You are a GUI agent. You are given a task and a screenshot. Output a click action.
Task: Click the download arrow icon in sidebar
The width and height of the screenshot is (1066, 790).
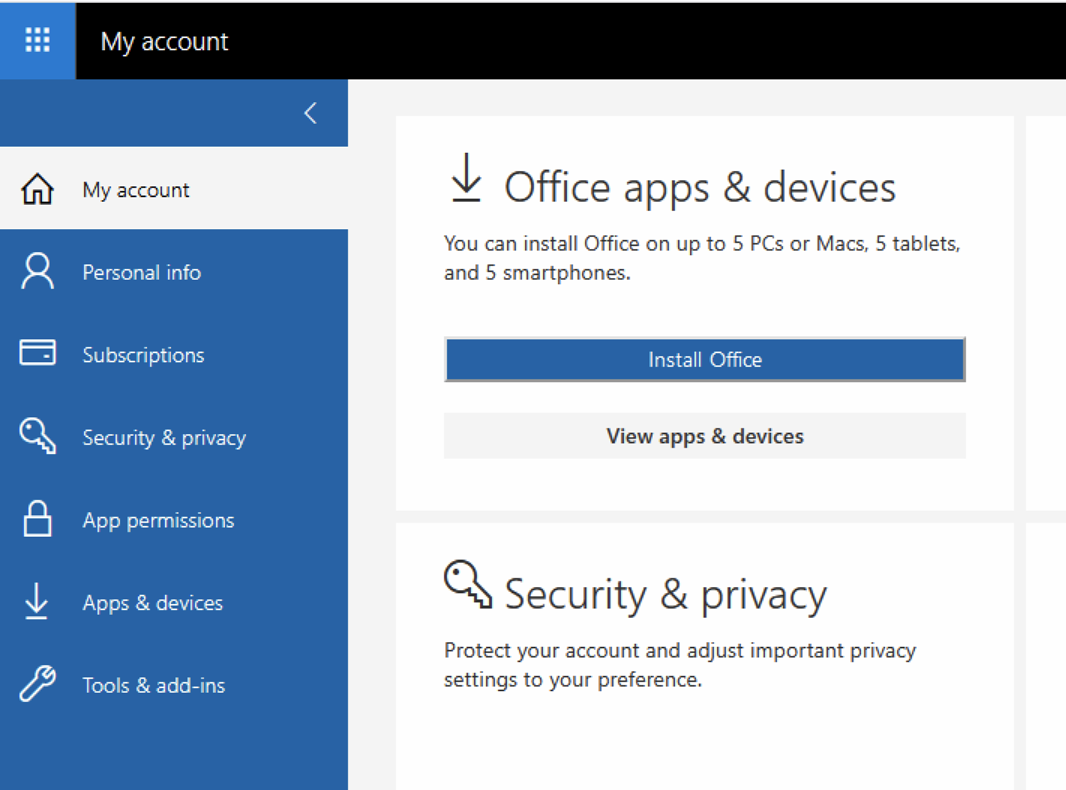tap(36, 602)
